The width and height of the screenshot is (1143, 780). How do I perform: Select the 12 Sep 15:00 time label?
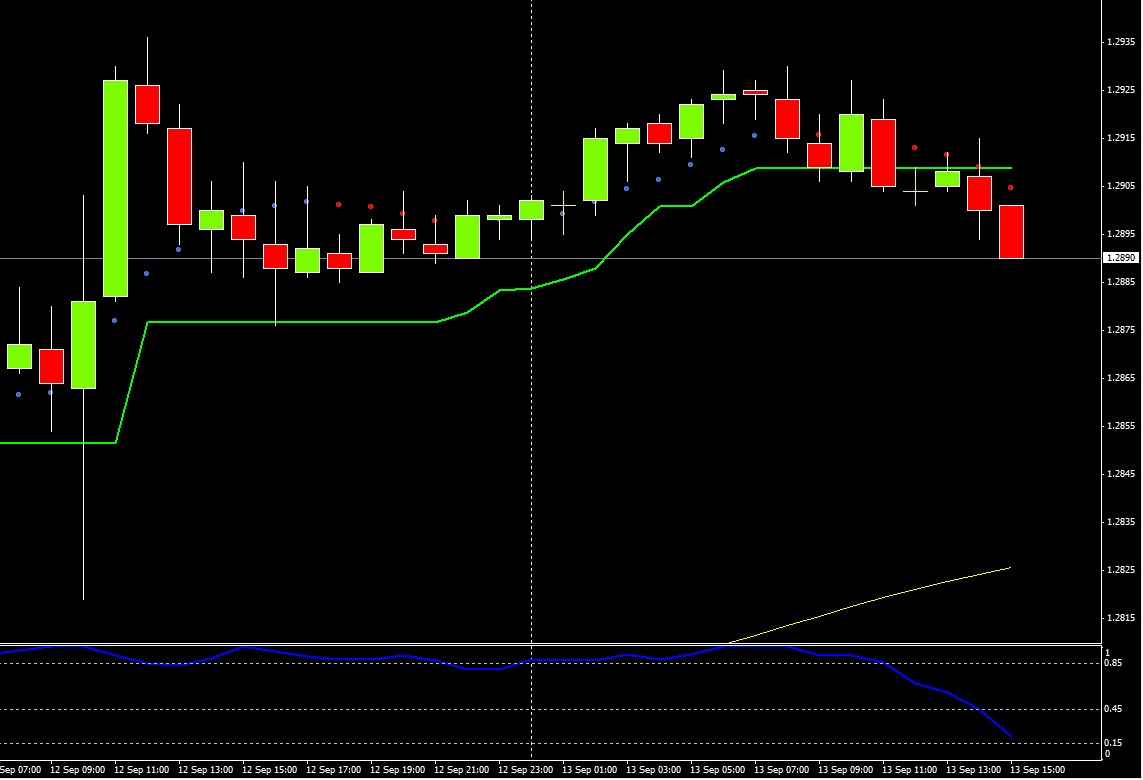coord(270,770)
